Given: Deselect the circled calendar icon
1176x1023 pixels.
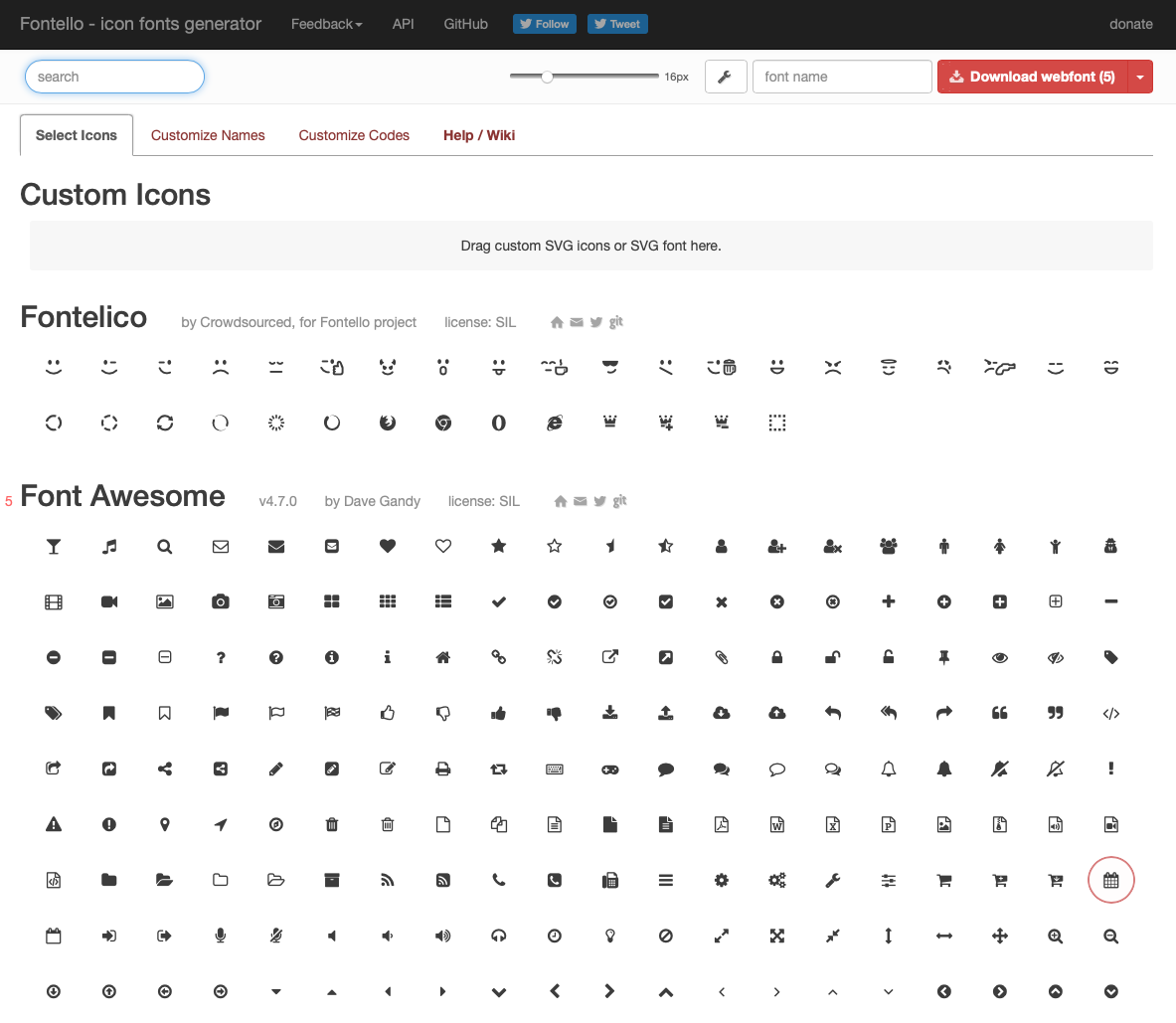Looking at the screenshot, I should (1110, 880).
